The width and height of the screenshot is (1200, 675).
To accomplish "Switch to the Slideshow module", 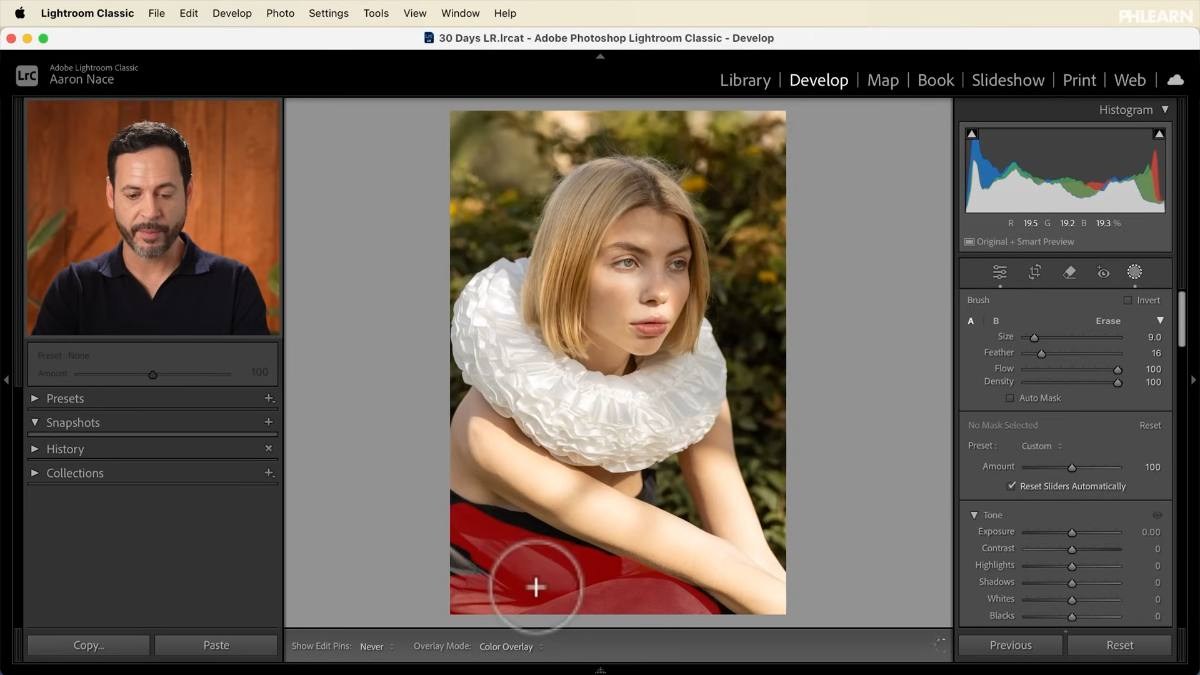I will [x=1008, y=80].
